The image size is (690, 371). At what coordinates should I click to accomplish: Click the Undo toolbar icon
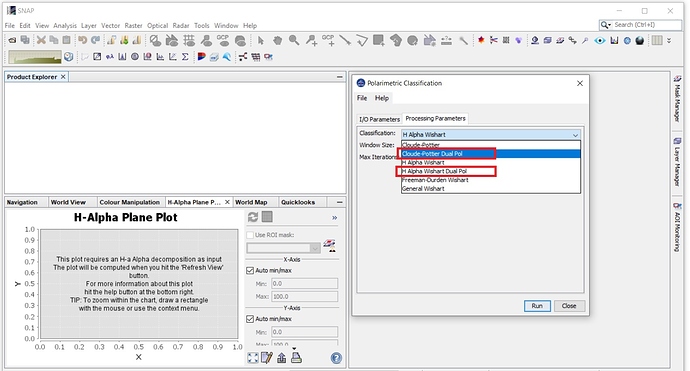82,40
